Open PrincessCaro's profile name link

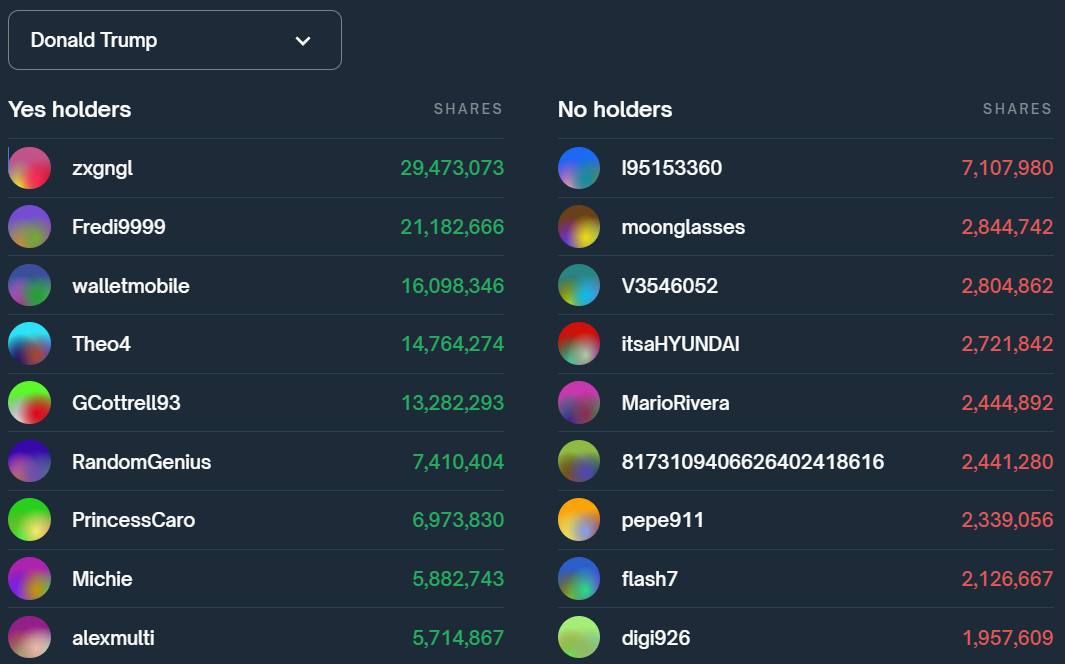[x=133, y=520]
